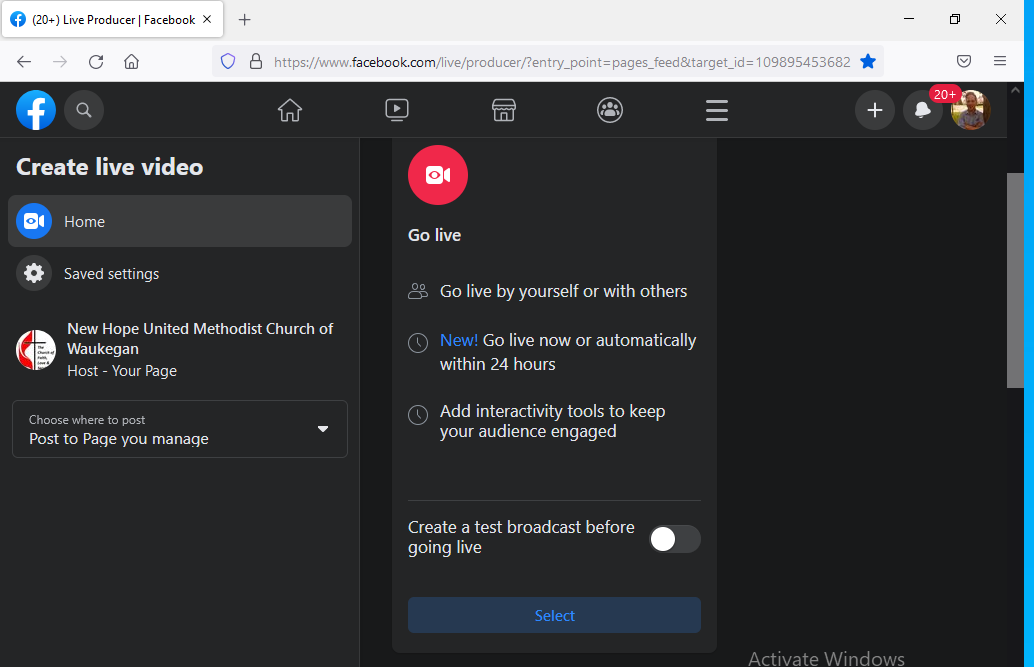Select the Watch video icon in top navbar
This screenshot has height=667, width=1034.
(396, 110)
